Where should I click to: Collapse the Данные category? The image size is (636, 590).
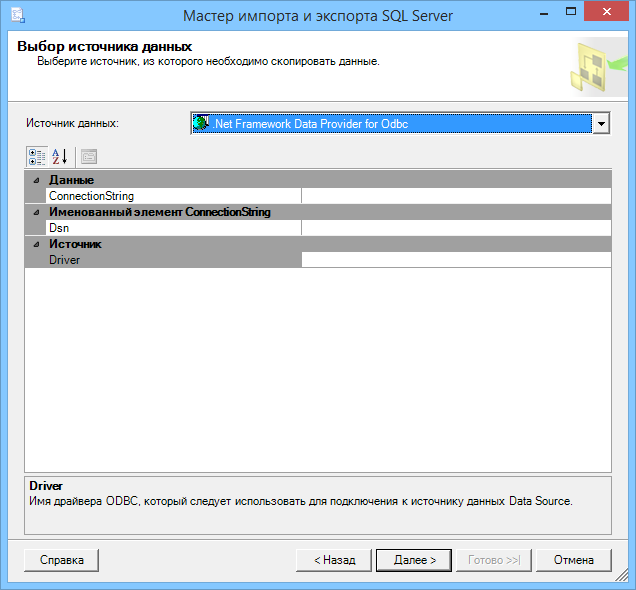point(37,180)
